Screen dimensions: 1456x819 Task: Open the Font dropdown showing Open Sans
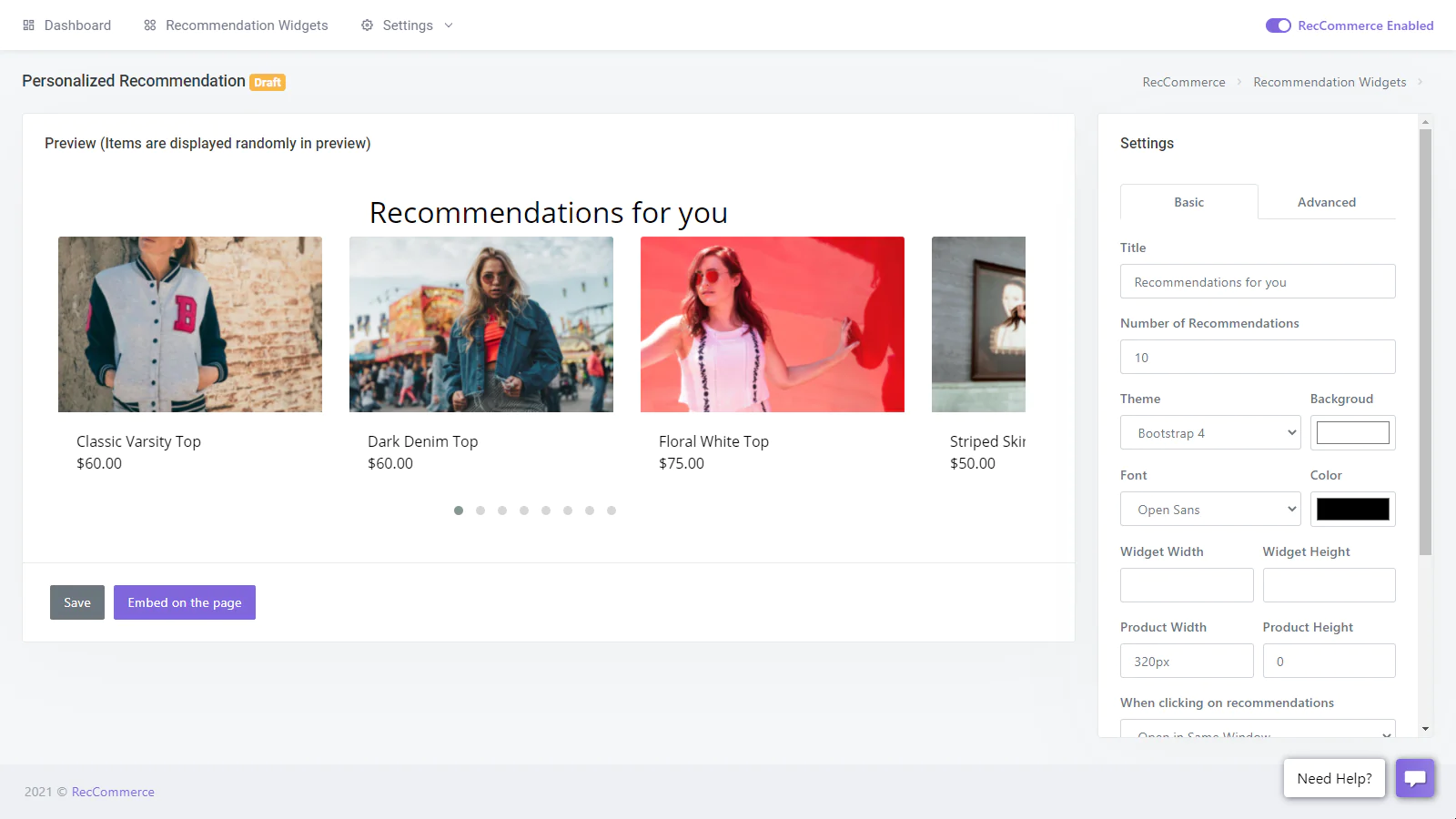(1210, 510)
